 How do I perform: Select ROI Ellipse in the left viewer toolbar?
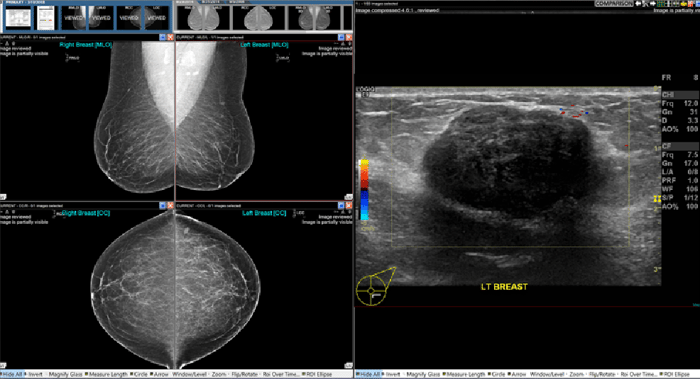pos(317,374)
